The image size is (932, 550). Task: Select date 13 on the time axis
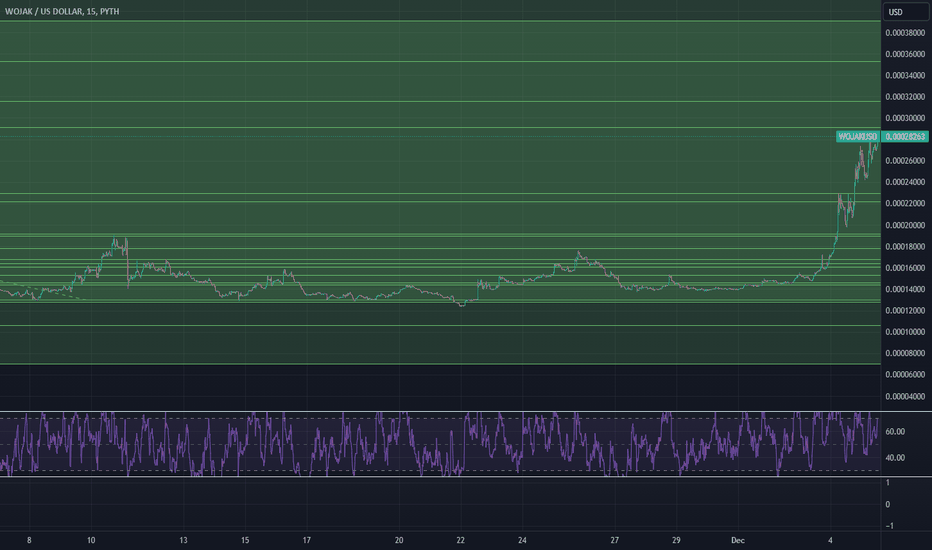point(183,540)
